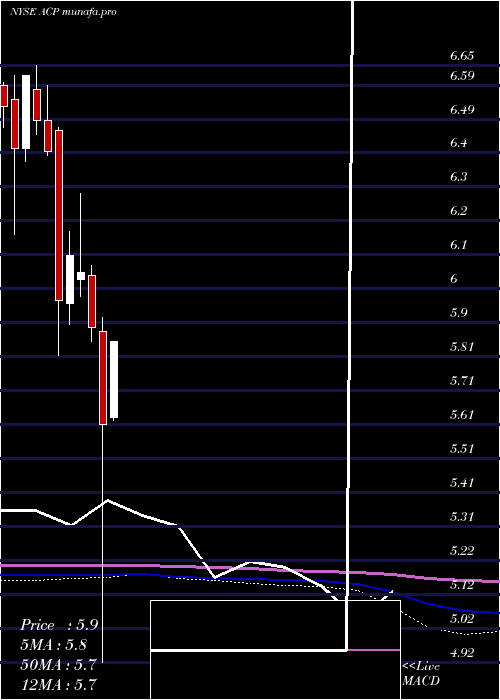Click the 5.71 price axis label
Viewport: 500px width, 700px height.
point(462,381)
